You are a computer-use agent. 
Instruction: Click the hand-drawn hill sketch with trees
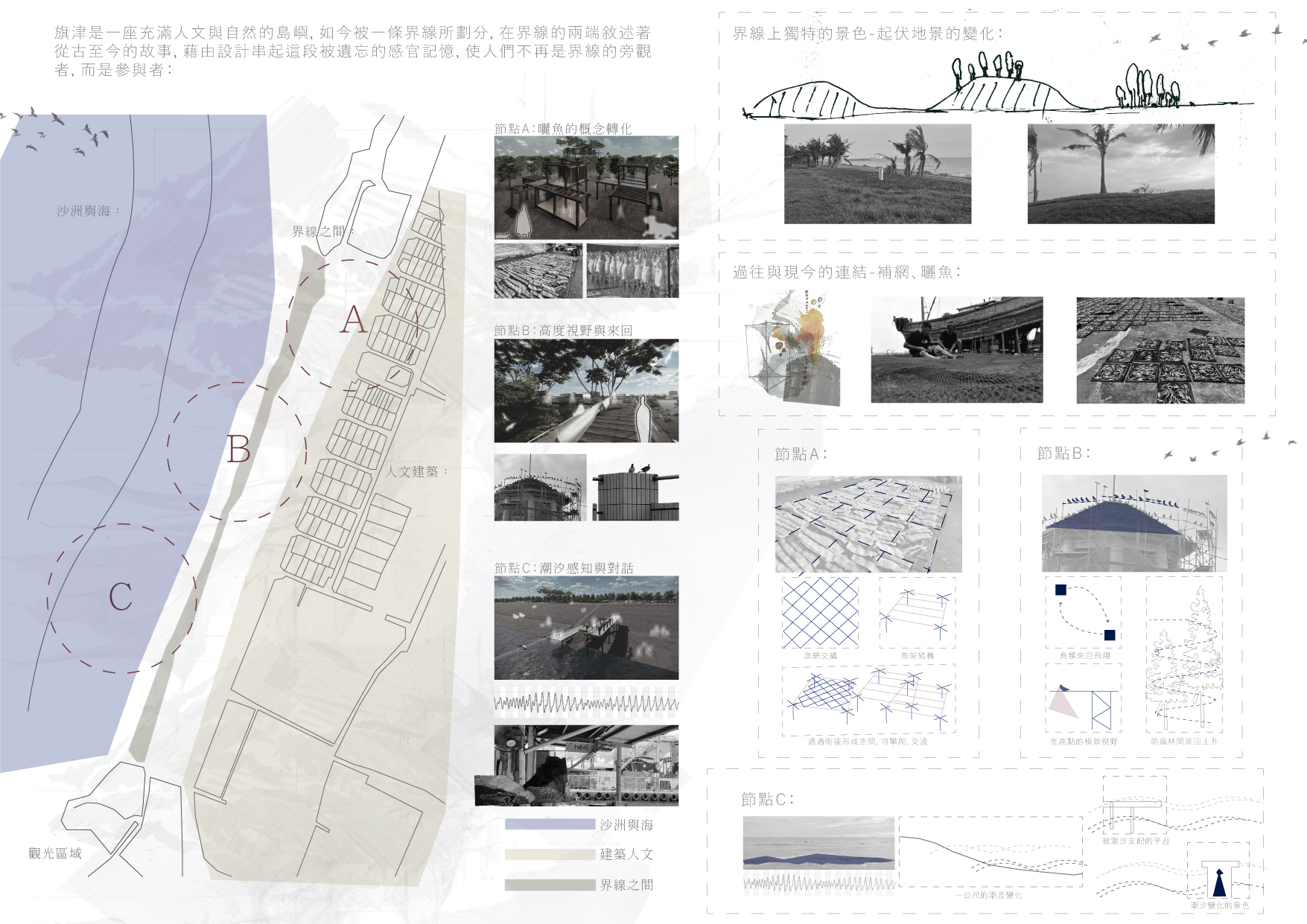click(998, 86)
